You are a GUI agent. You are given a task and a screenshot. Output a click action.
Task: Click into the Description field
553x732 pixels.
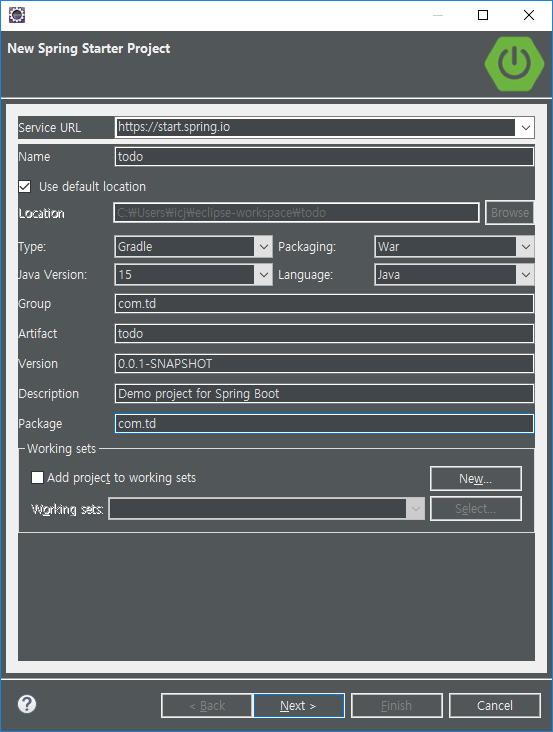[x=324, y=394]
